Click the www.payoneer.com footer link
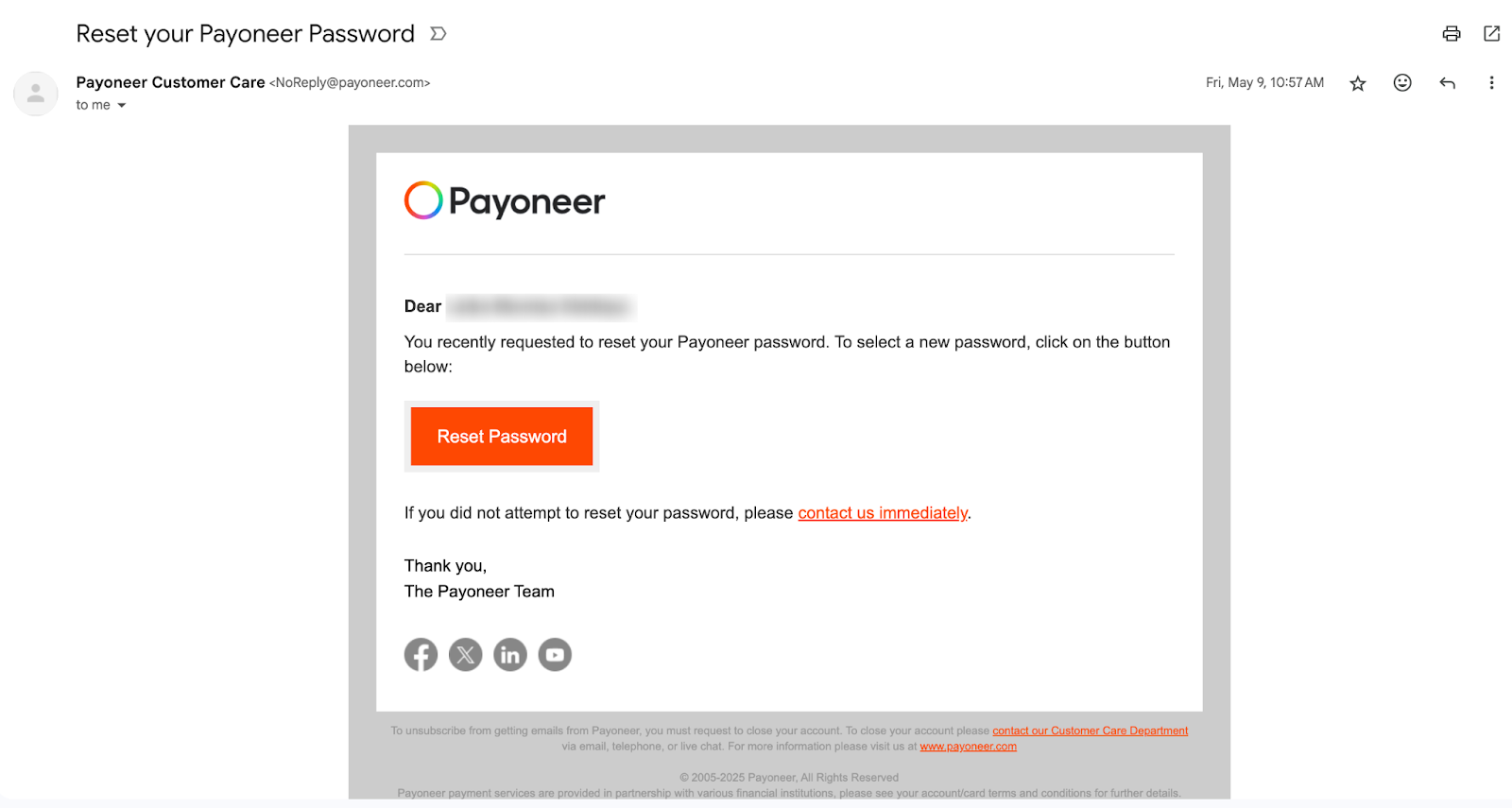This screenshot has height=808, width=1512. [x=968, y=746]
